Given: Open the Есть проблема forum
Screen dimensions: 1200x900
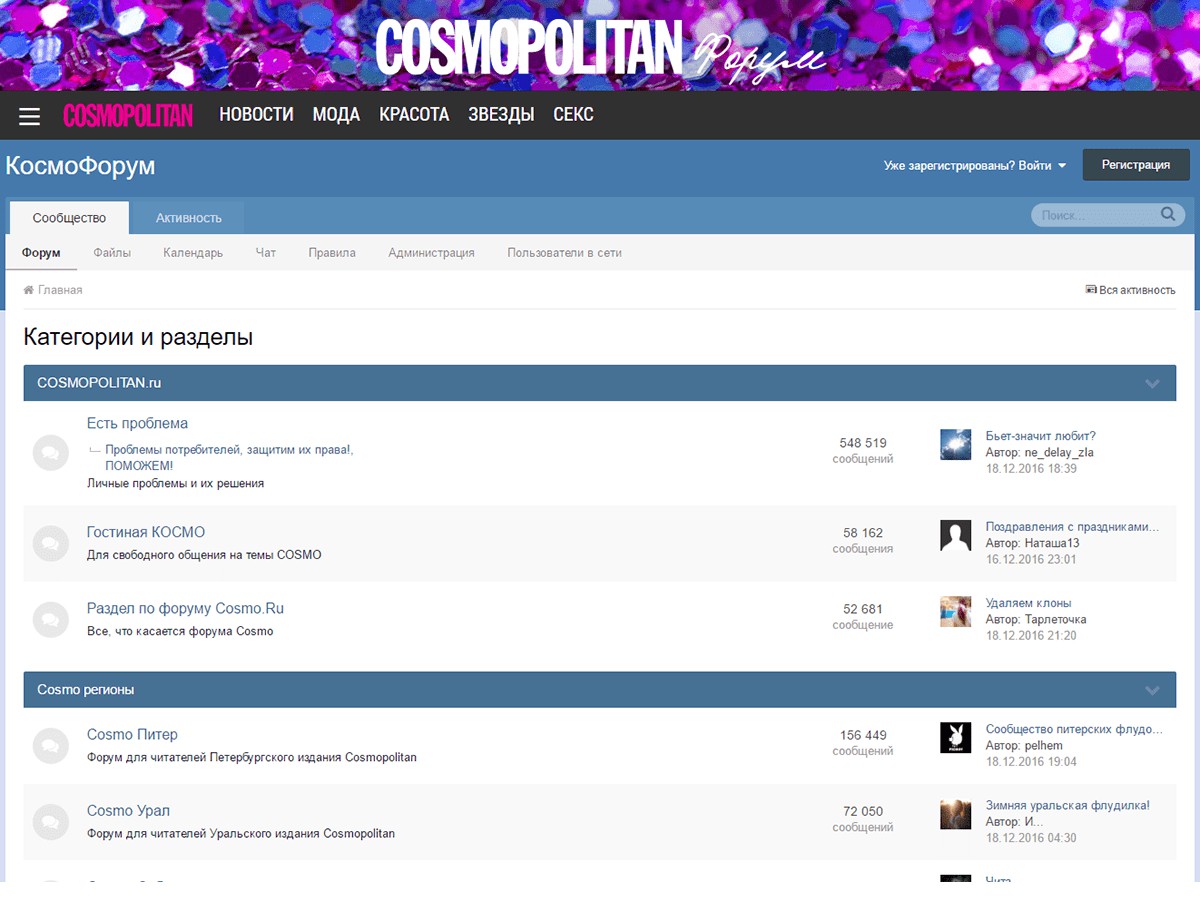Looking at the screenshot, I should 137,423.
